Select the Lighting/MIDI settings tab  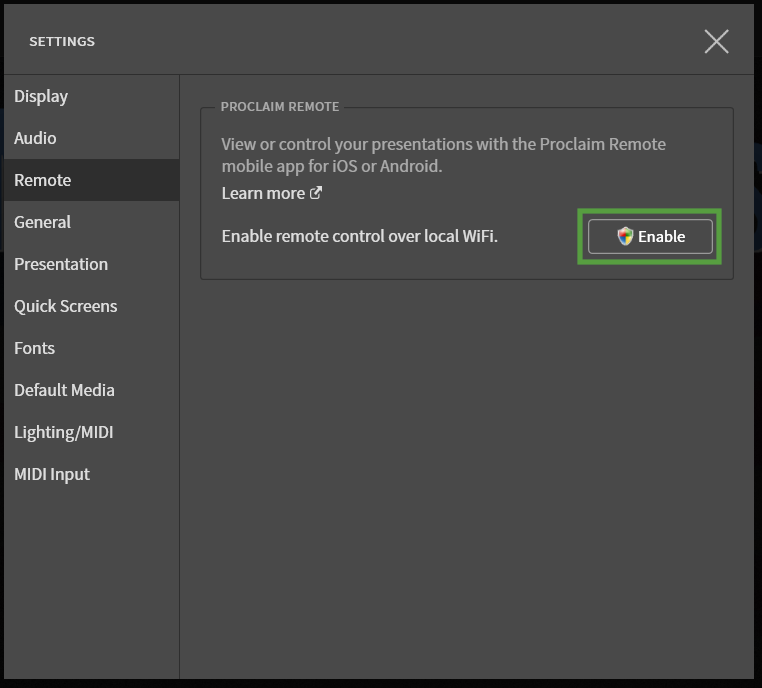63,432
